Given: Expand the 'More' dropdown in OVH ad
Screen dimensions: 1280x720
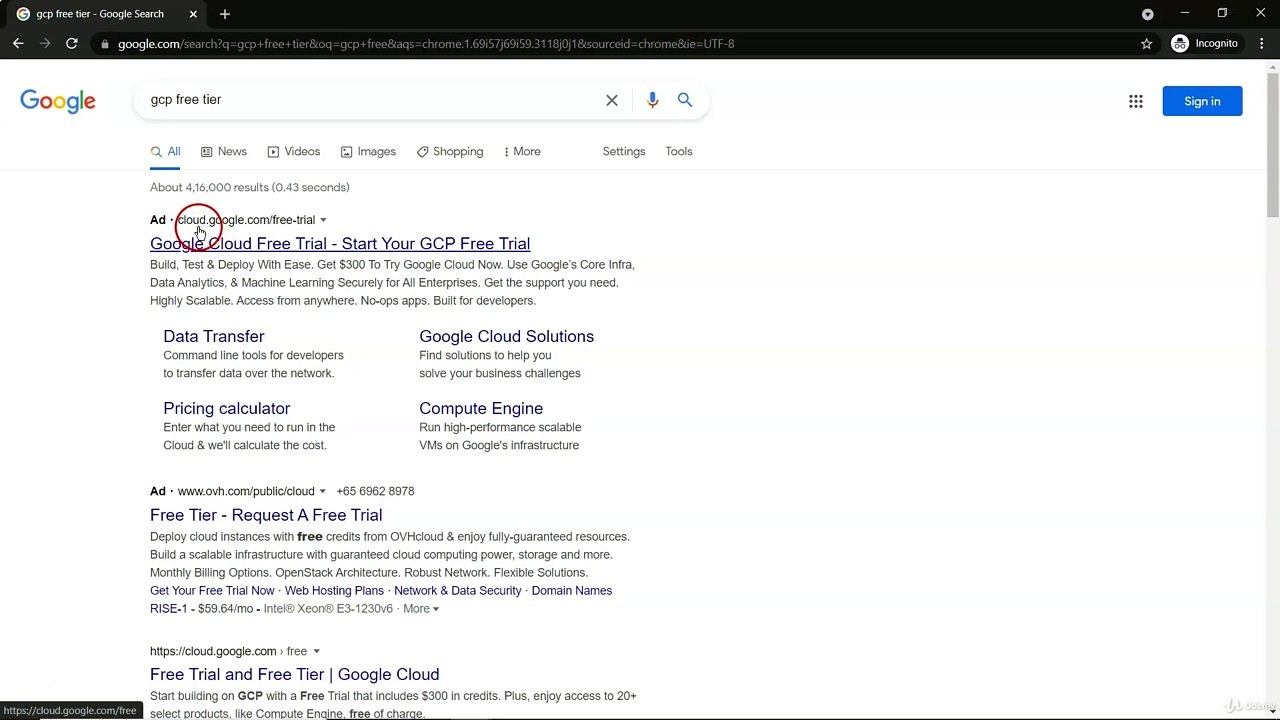Looking at the screenshot, I should point(421,609).
